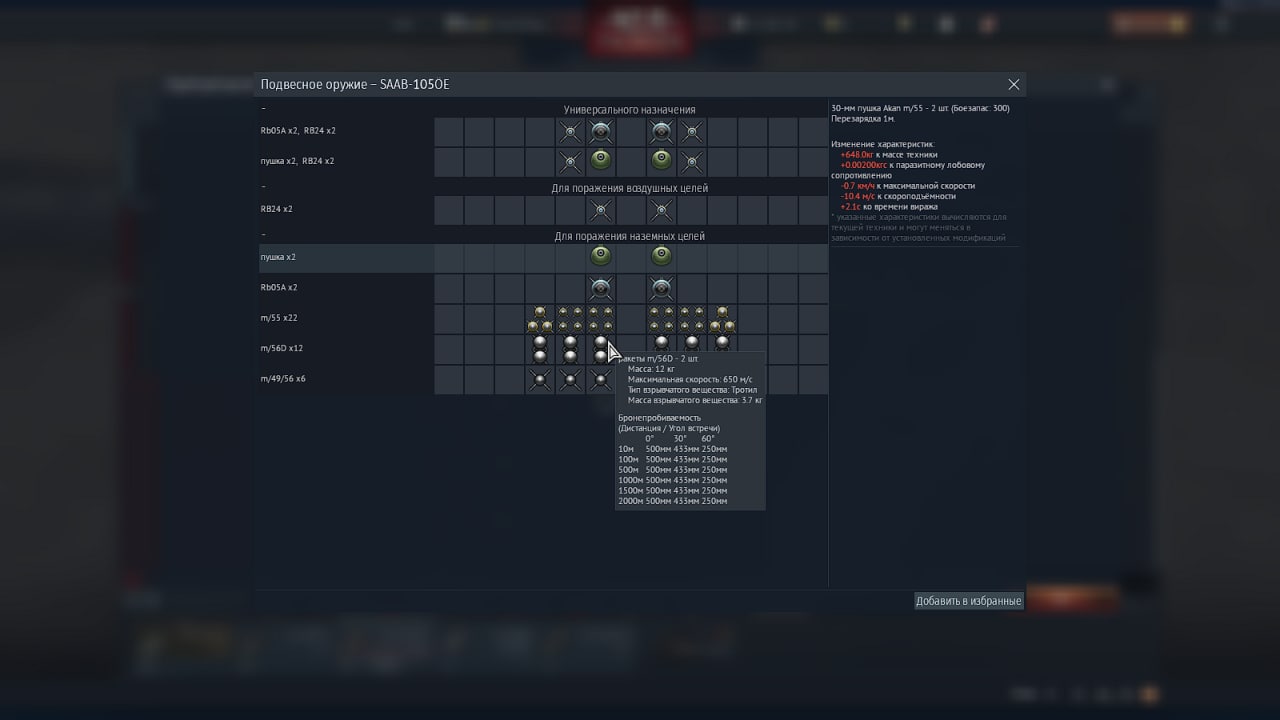Choose left Rb05A missile icon in Rb05A x2 row

click(x=601, y=289)
